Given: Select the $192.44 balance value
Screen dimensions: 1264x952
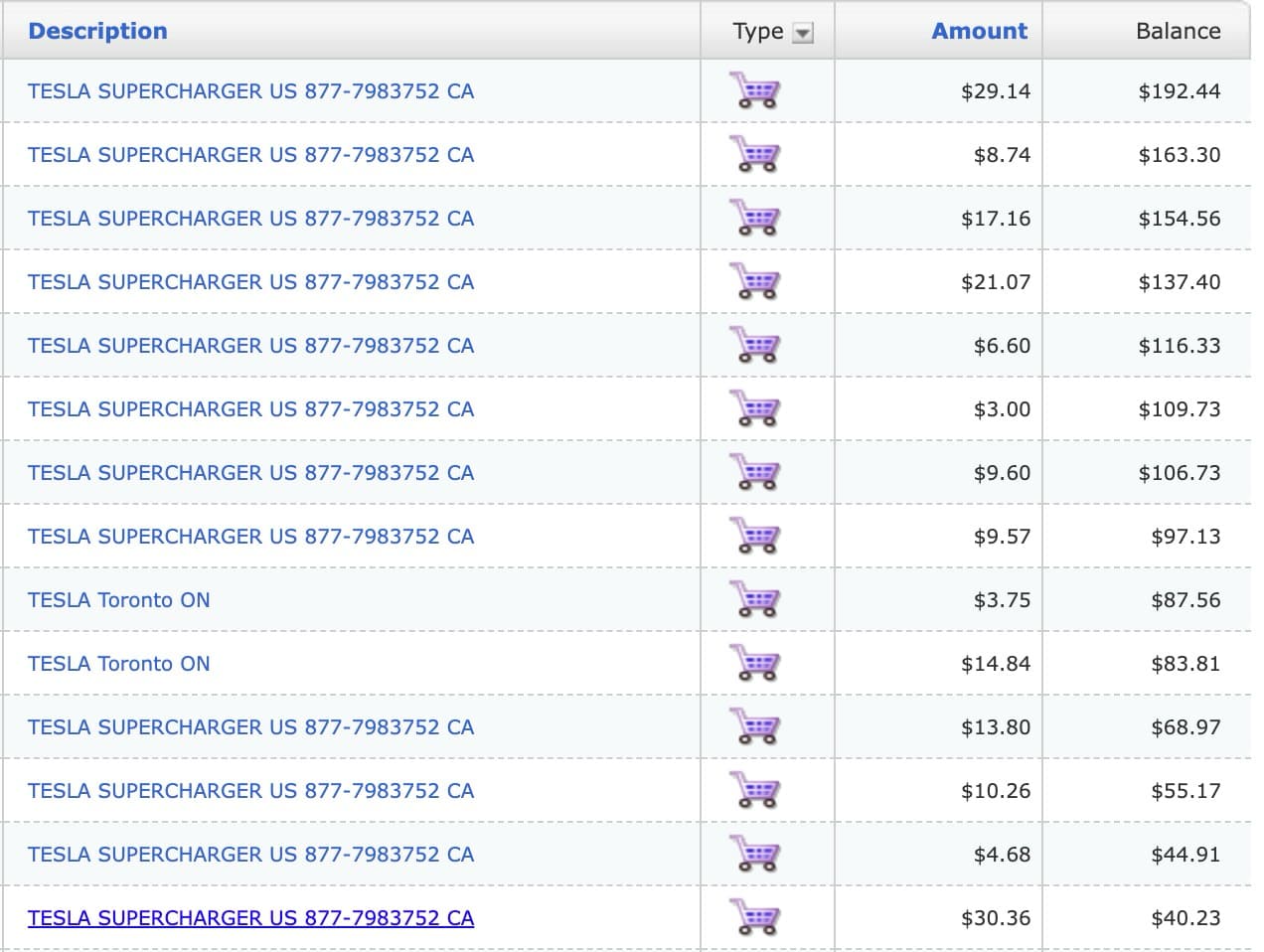Looking at the screenshot, I should [1180, 91].
